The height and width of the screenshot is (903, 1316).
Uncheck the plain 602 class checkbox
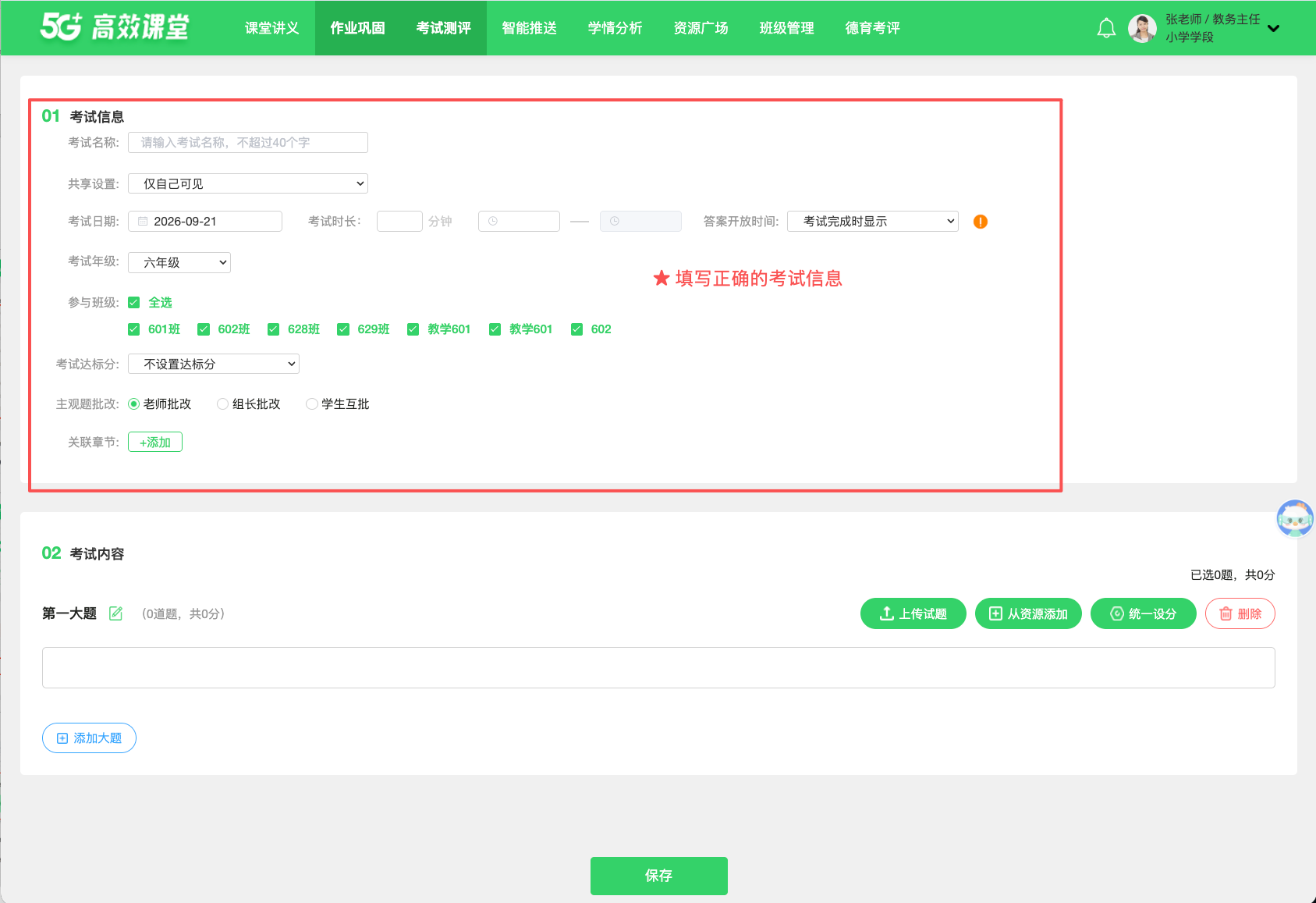[577, 329]
